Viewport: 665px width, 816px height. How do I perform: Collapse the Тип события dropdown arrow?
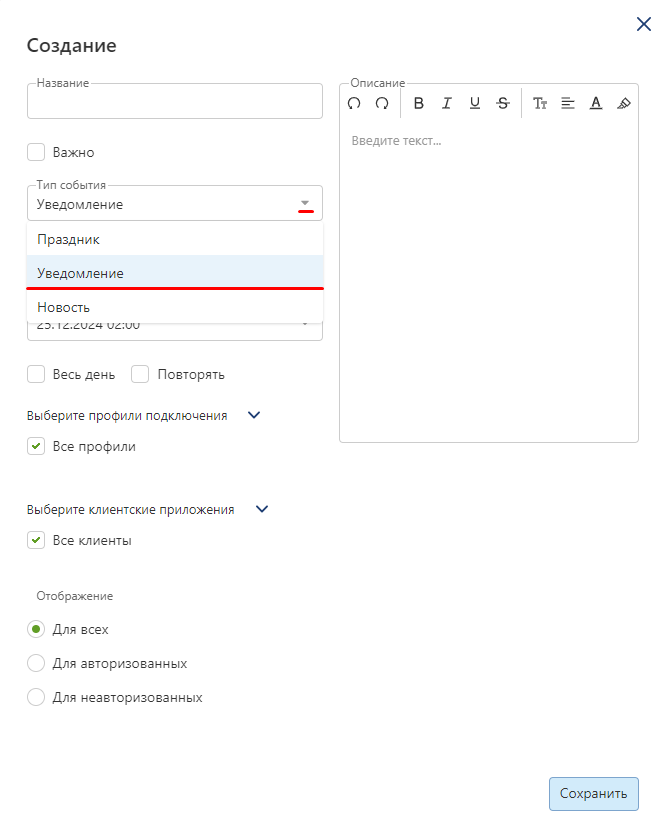coord(305,203)
